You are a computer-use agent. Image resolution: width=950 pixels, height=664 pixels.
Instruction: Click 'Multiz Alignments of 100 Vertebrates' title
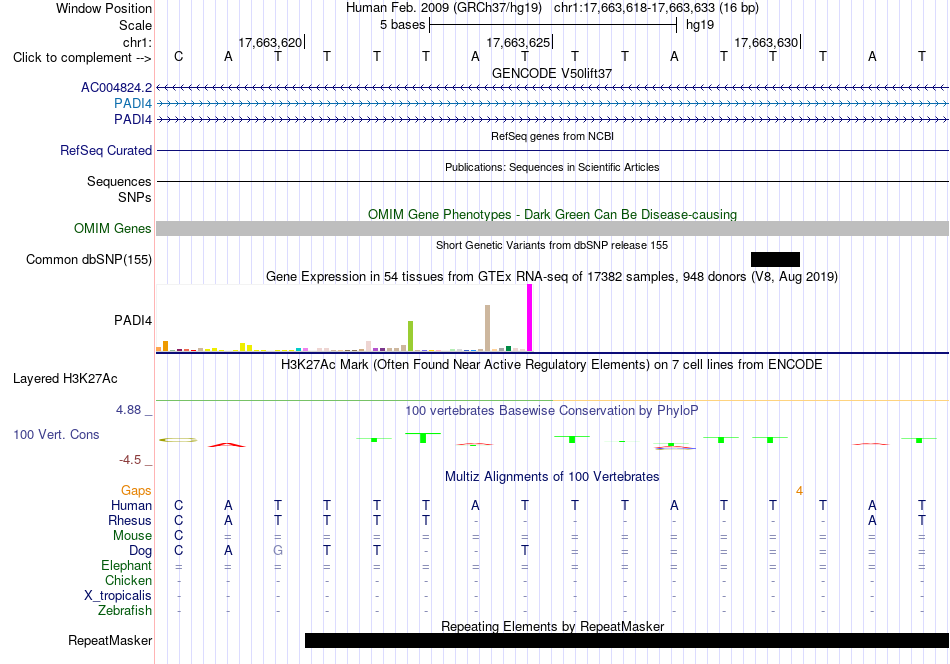[x=552, y=477]
